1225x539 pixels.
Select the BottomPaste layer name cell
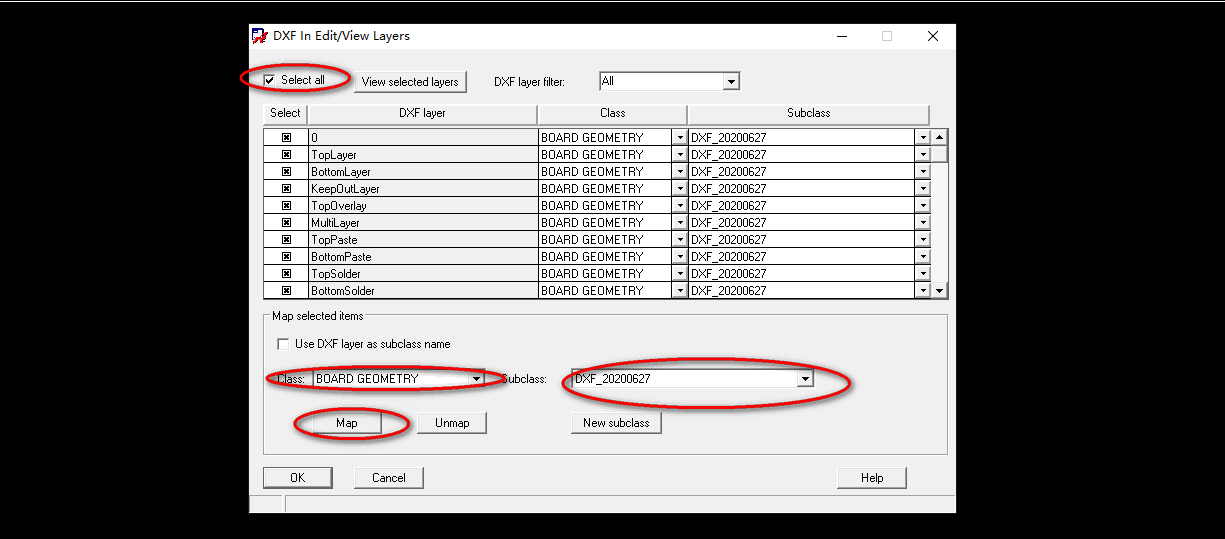point(422,257)
